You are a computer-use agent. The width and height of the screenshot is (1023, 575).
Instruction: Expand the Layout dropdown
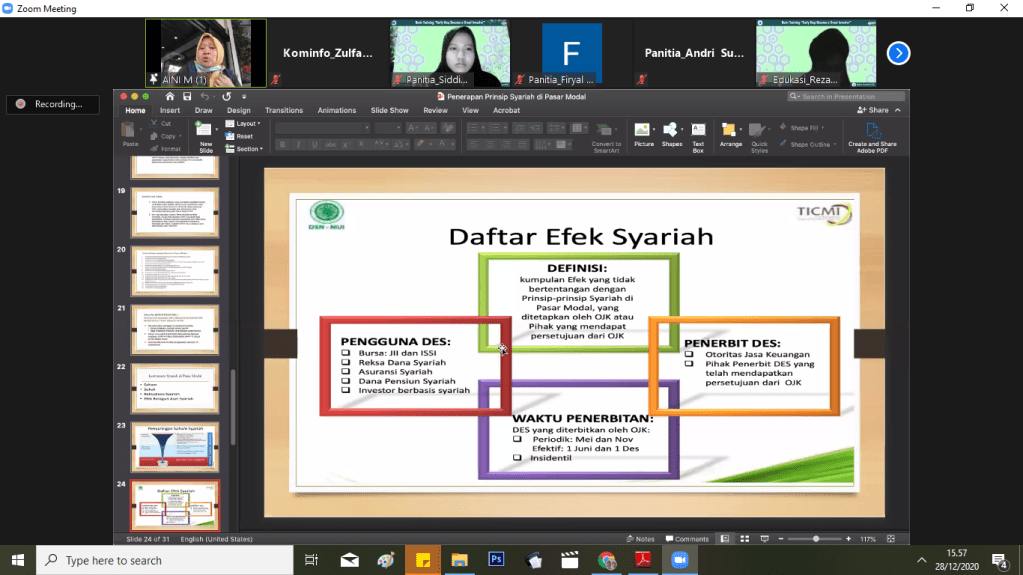coord(245,123)
